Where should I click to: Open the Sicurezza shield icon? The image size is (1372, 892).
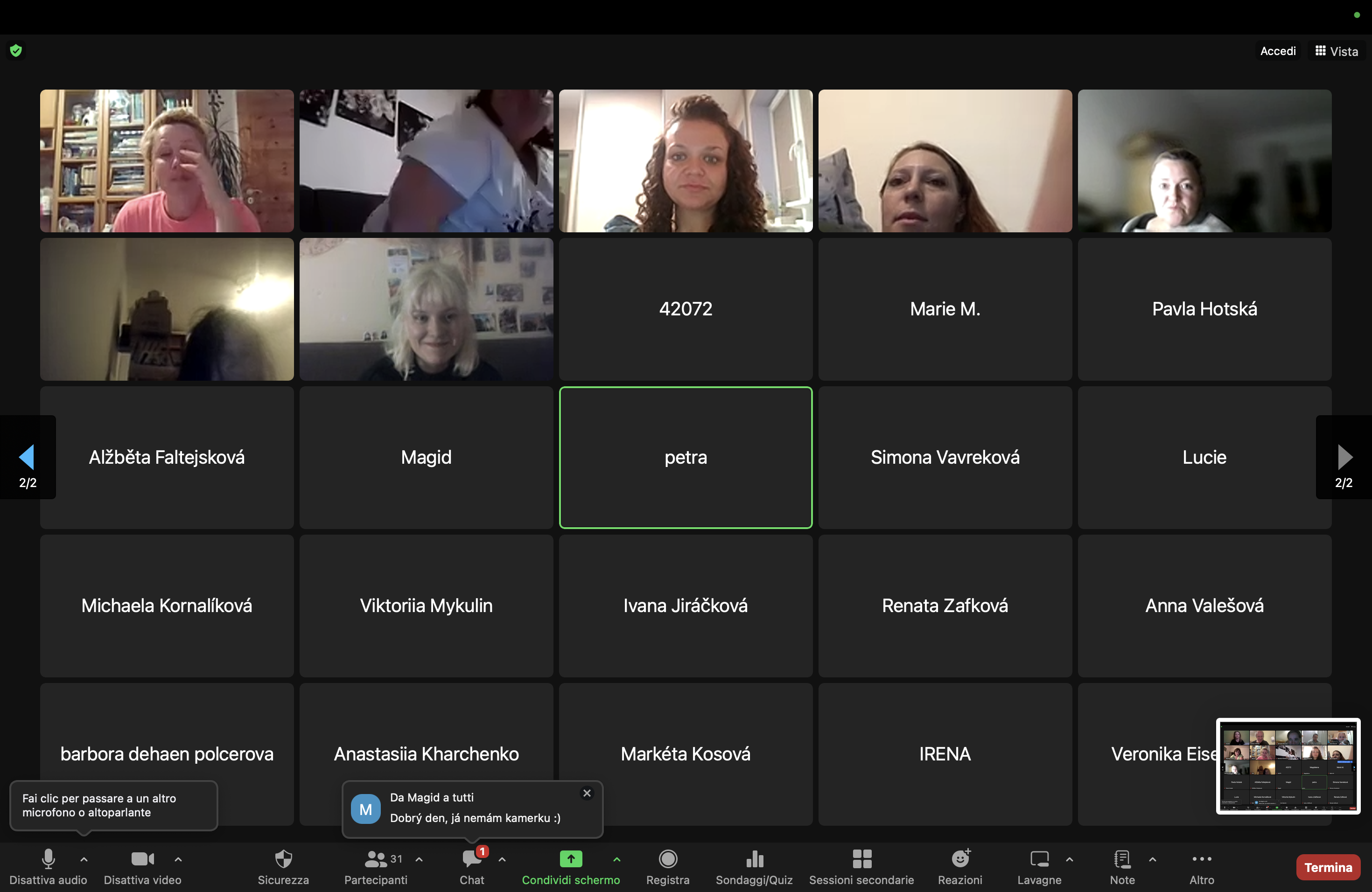coord(283,859)
